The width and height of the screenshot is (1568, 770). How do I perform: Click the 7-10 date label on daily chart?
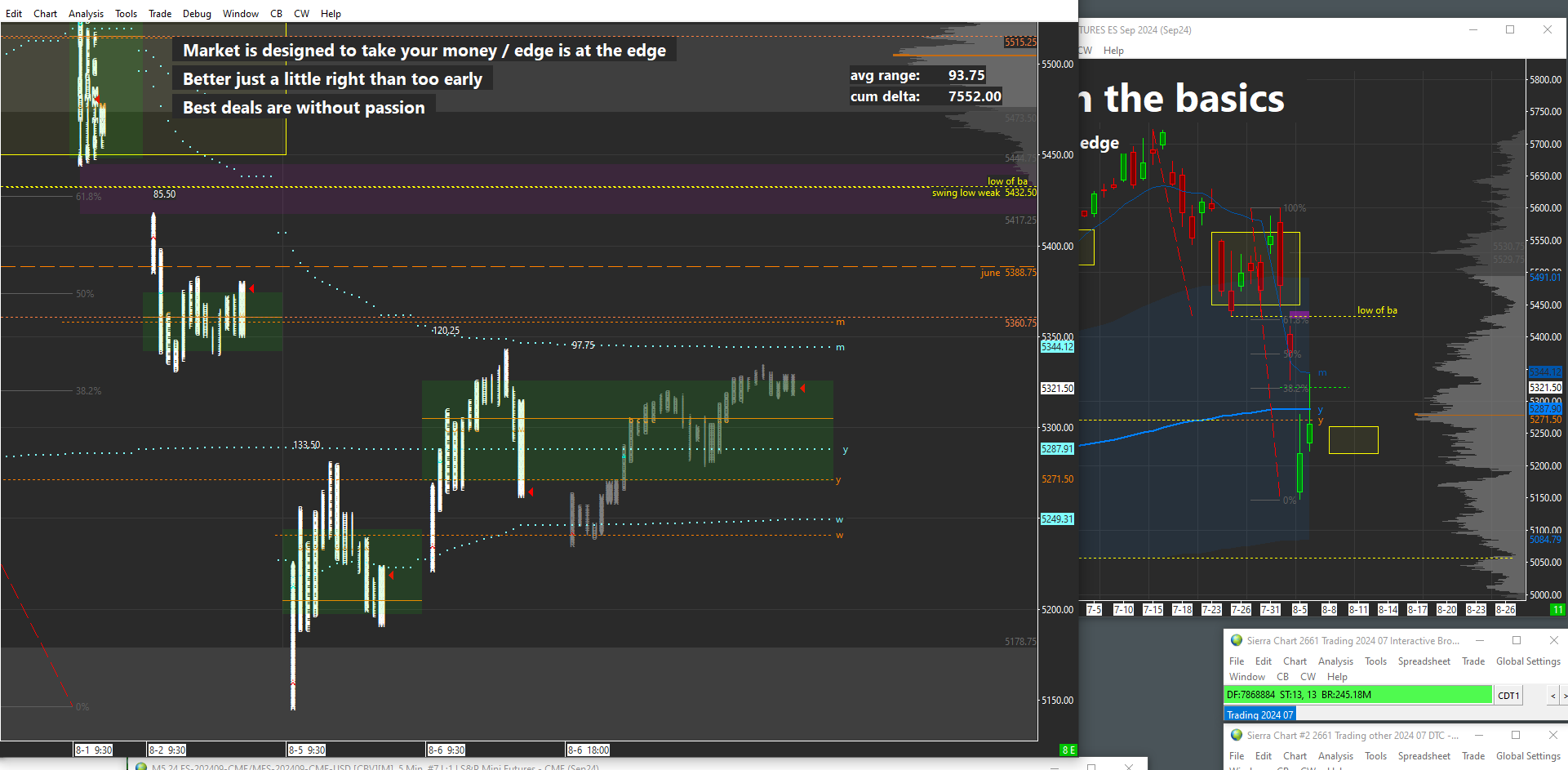pyautogui.click(x=1124, y=610)
